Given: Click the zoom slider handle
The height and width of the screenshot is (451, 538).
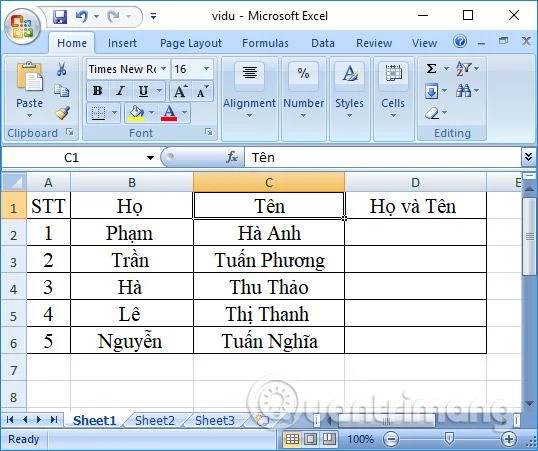Looking at the screenshot, I should point(449,439).
